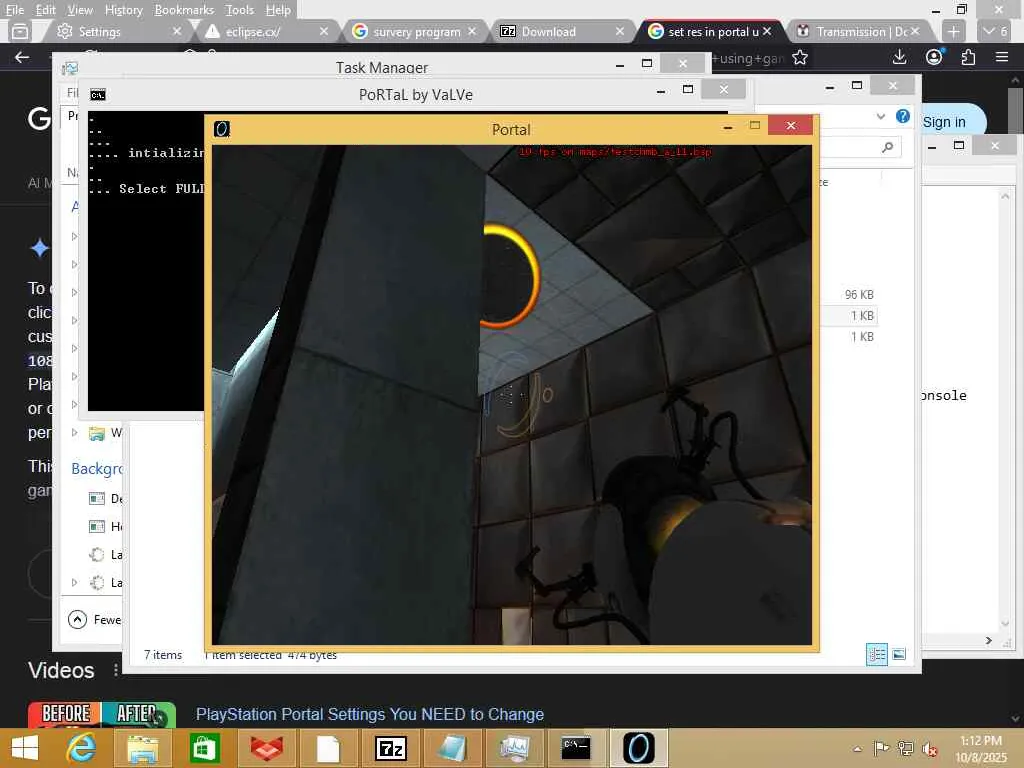The image size is (1024, 768).
Task: Open the BEFORE AFTER video thumbnail
Action: (x=102, y=715)
